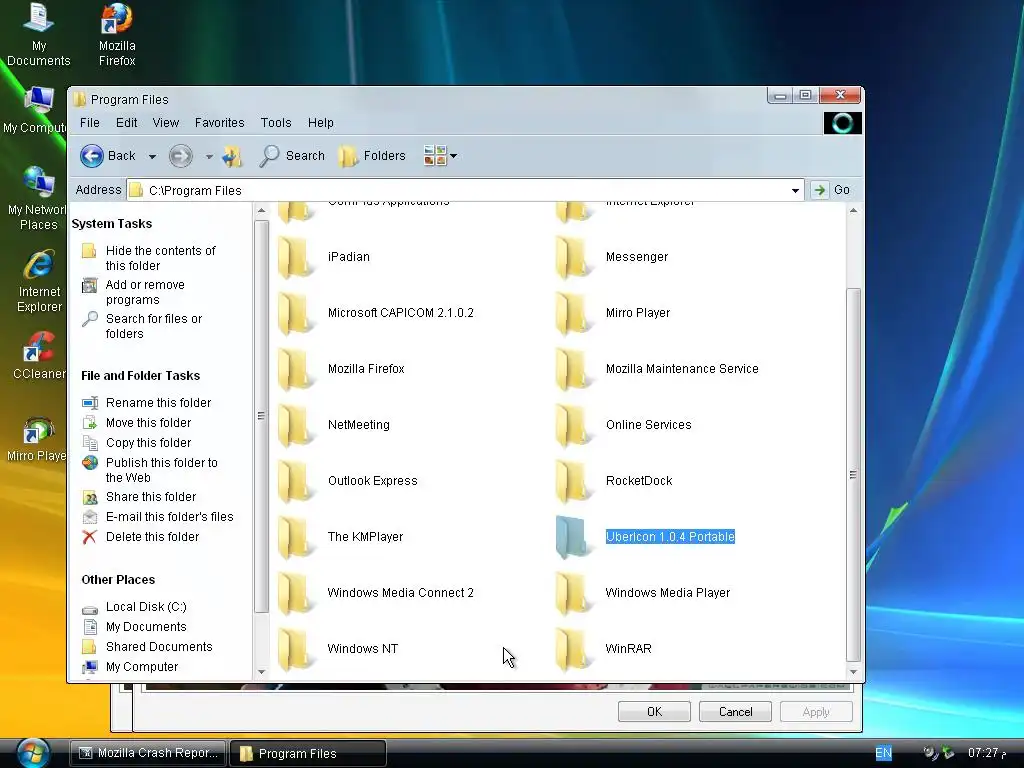Click Program Files taskbar button

tap(308, 754)
